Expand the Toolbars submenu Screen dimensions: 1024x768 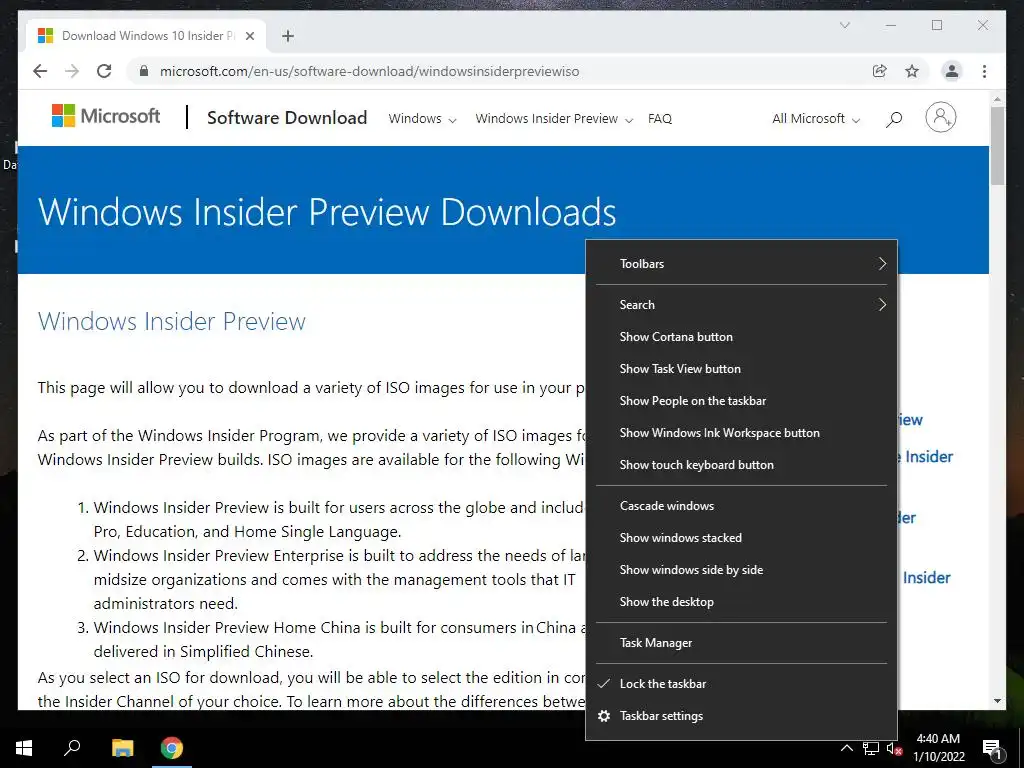pyautogui.click(x=741, y=264)
